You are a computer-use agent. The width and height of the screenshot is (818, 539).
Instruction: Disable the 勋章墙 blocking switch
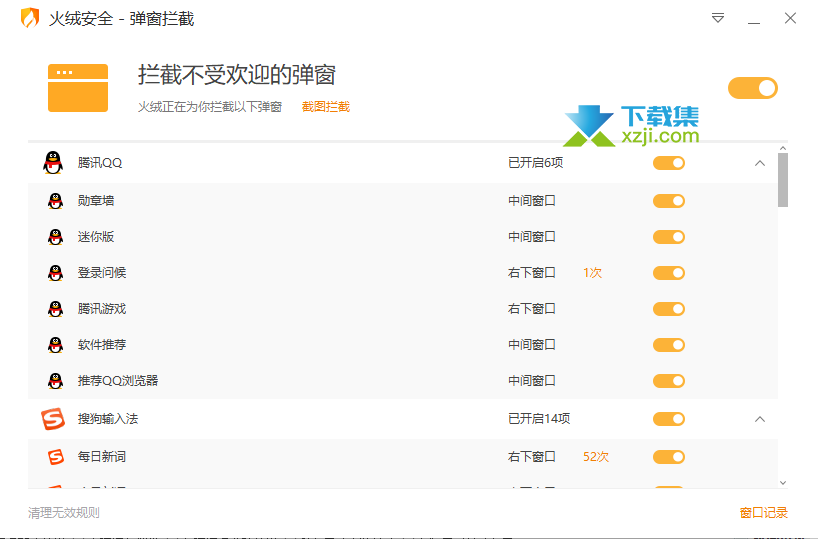pos(669,201)
